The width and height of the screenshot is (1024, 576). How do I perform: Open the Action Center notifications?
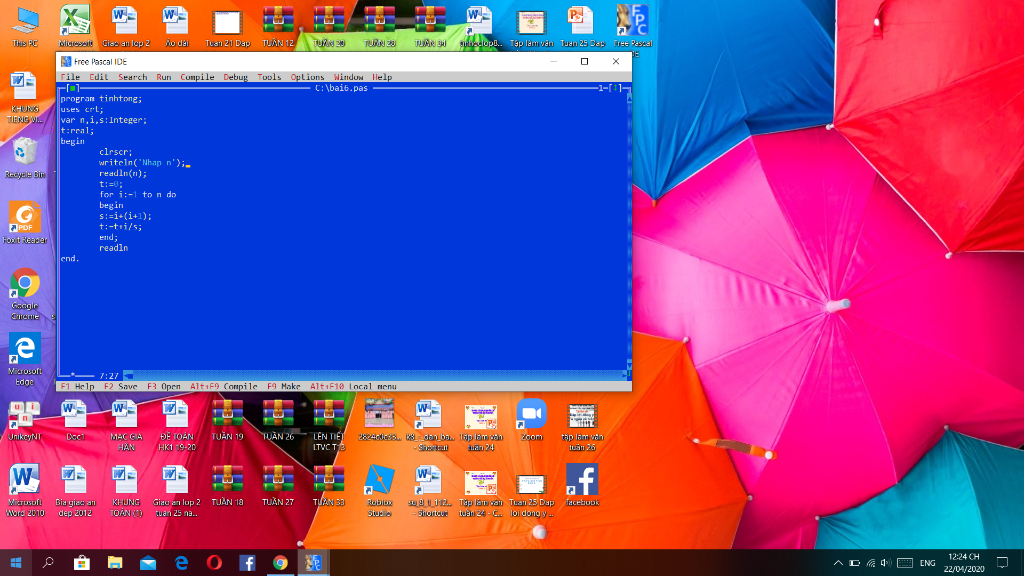[1002, 562]
